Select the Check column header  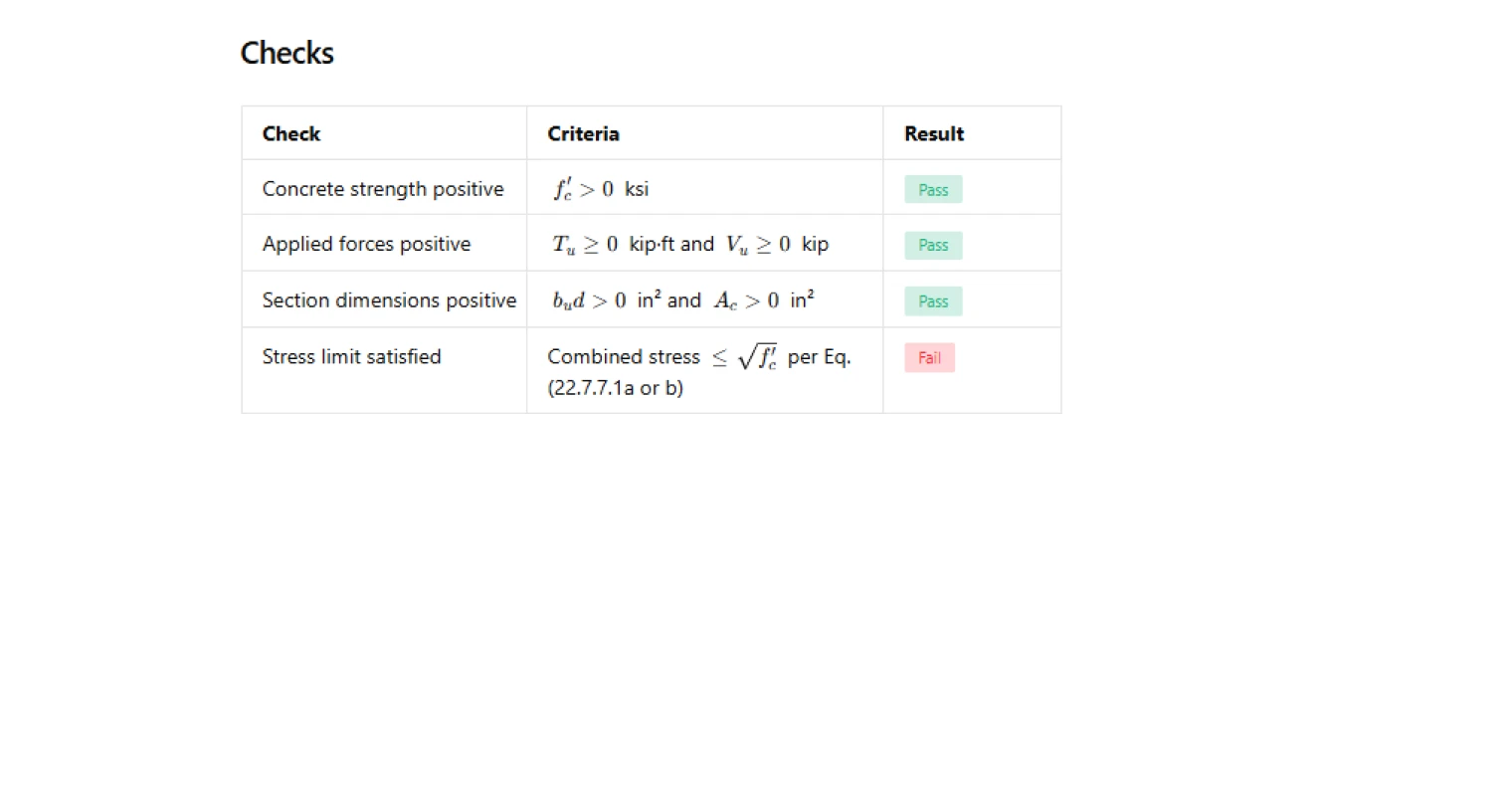(291, 133)
